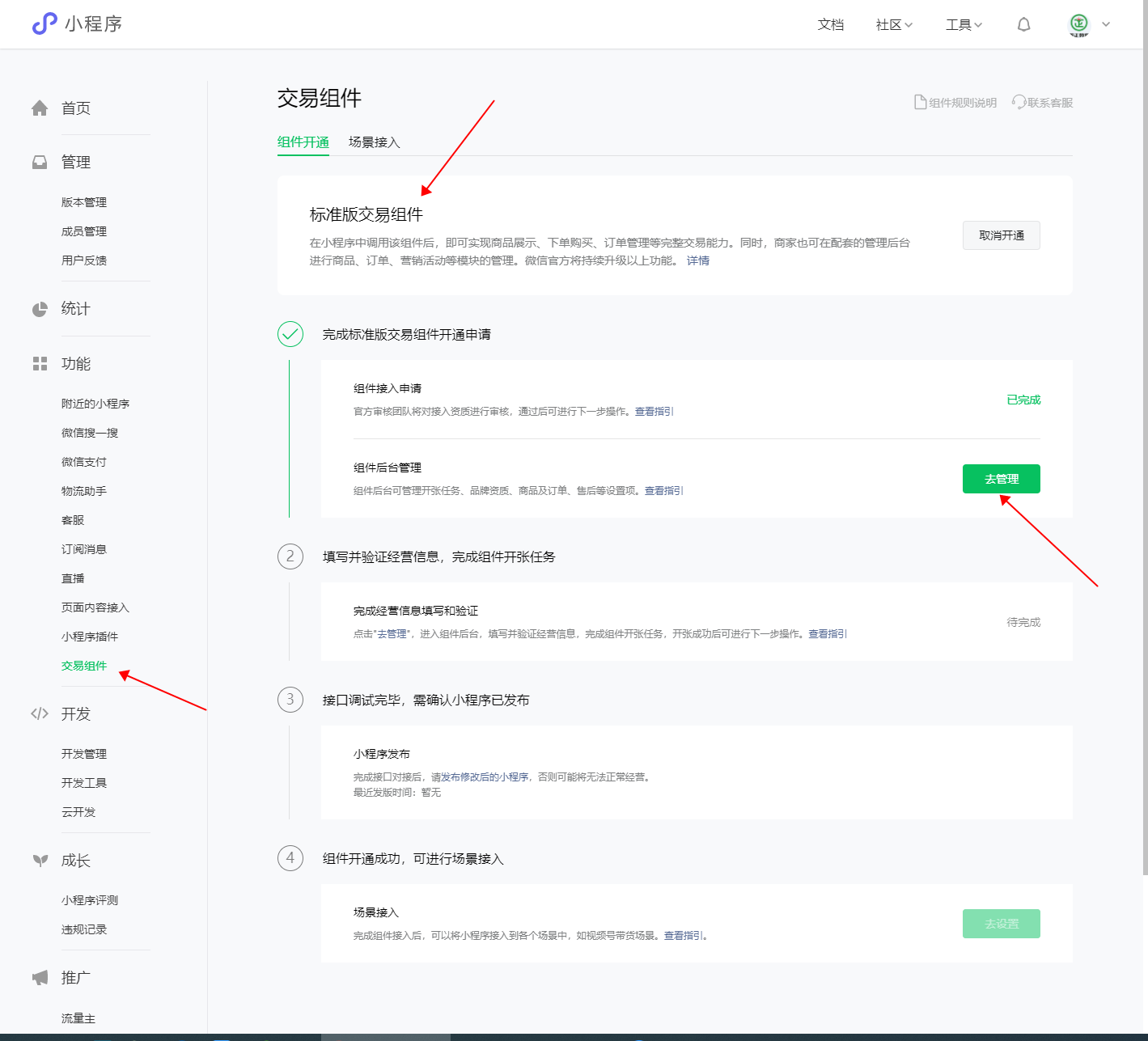
Task: Click the vertical page scrollbar
Action: click(1145, 437)
